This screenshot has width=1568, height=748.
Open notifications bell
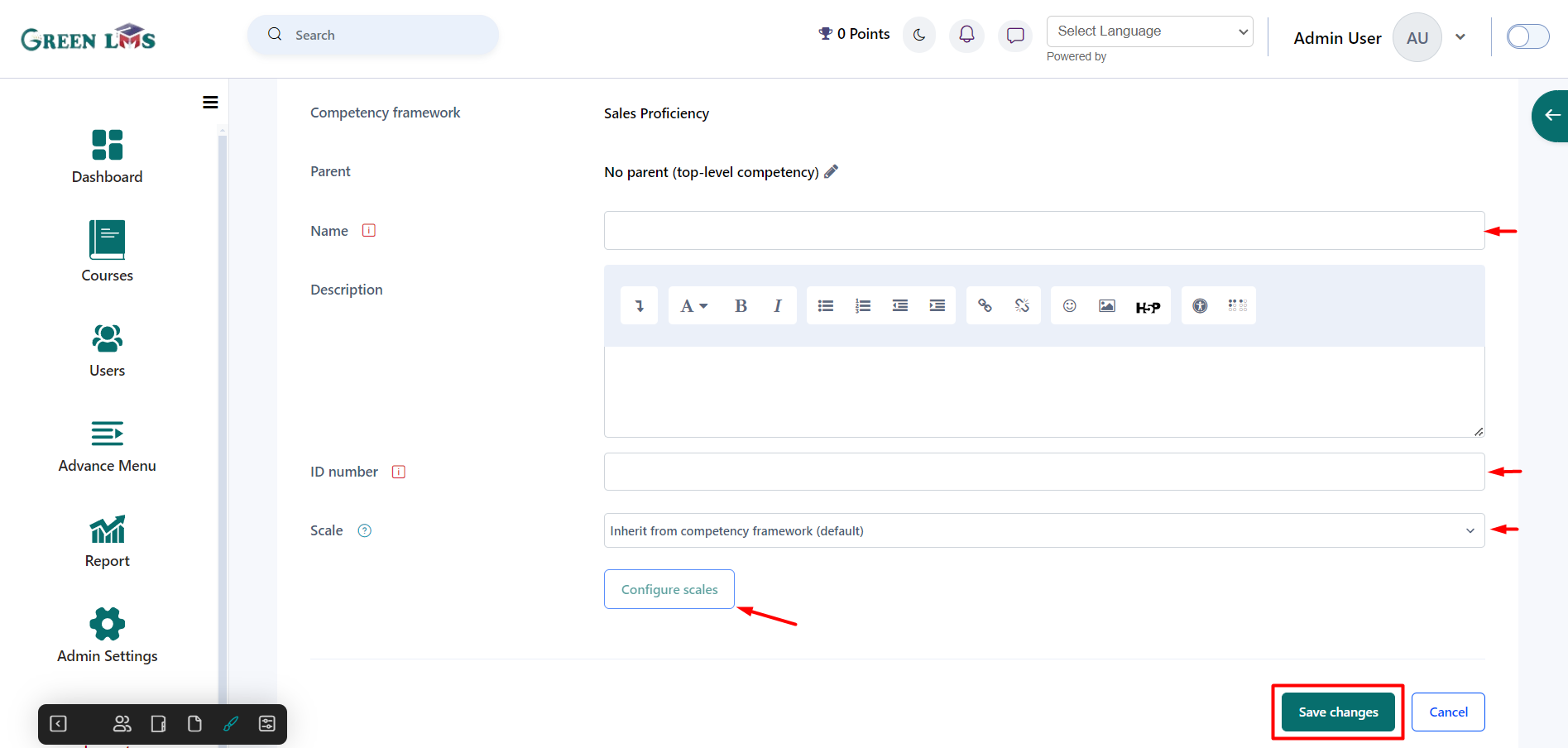[966, 35]
